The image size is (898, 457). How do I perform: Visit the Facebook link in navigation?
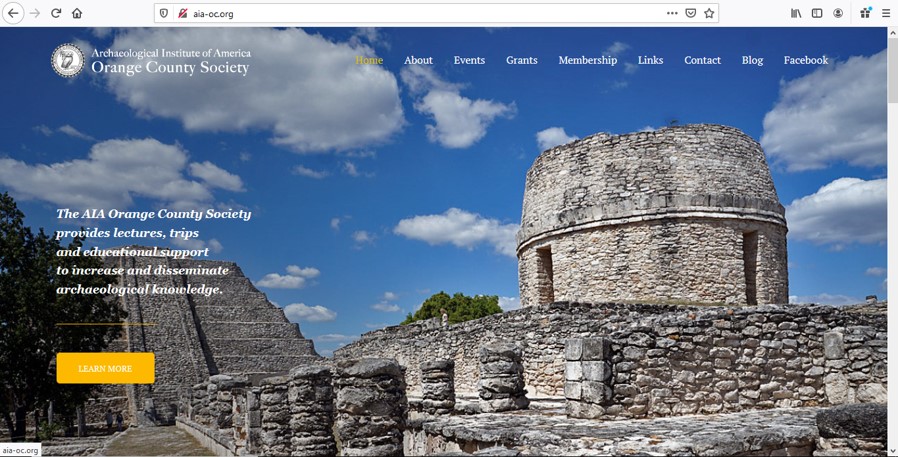805,60
